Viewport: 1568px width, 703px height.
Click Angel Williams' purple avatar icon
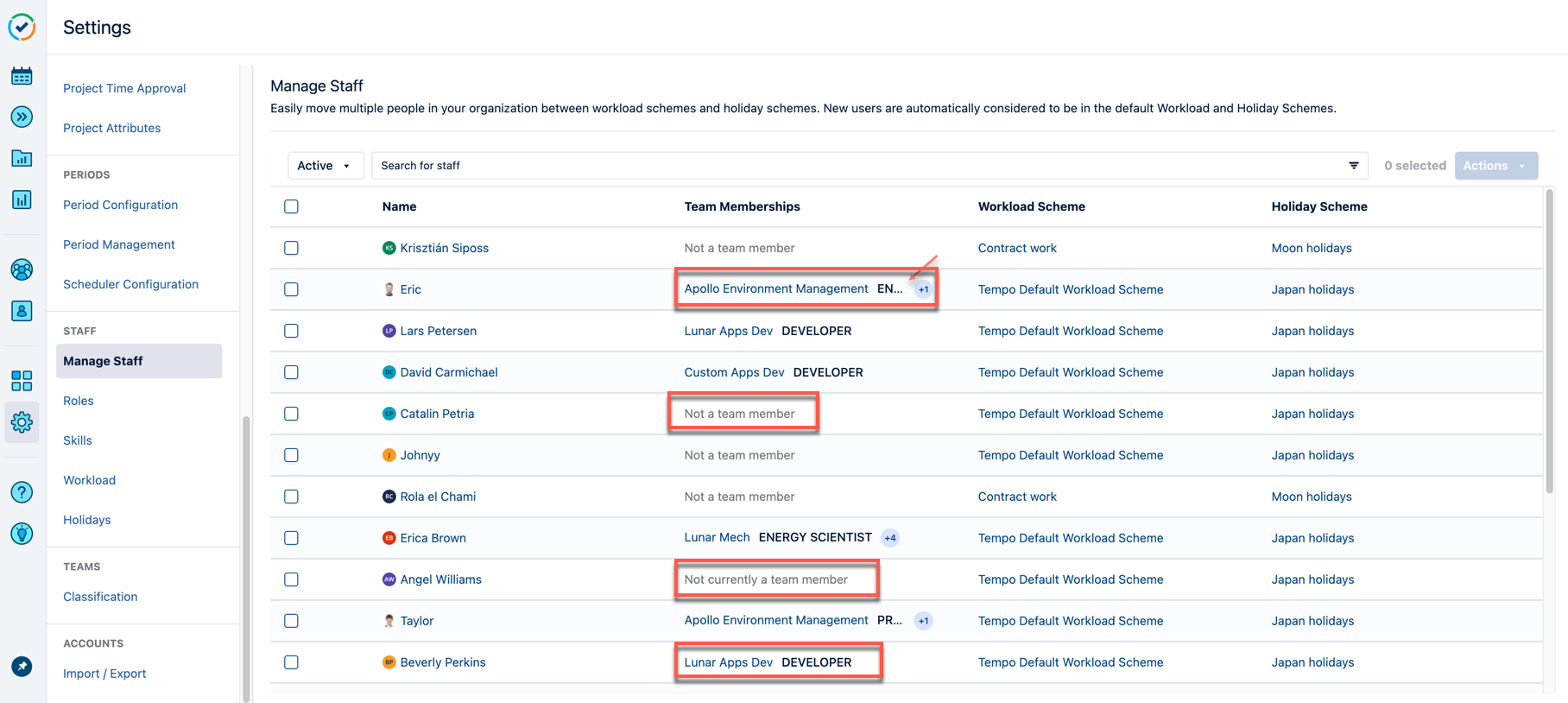(x=389, y=579)
